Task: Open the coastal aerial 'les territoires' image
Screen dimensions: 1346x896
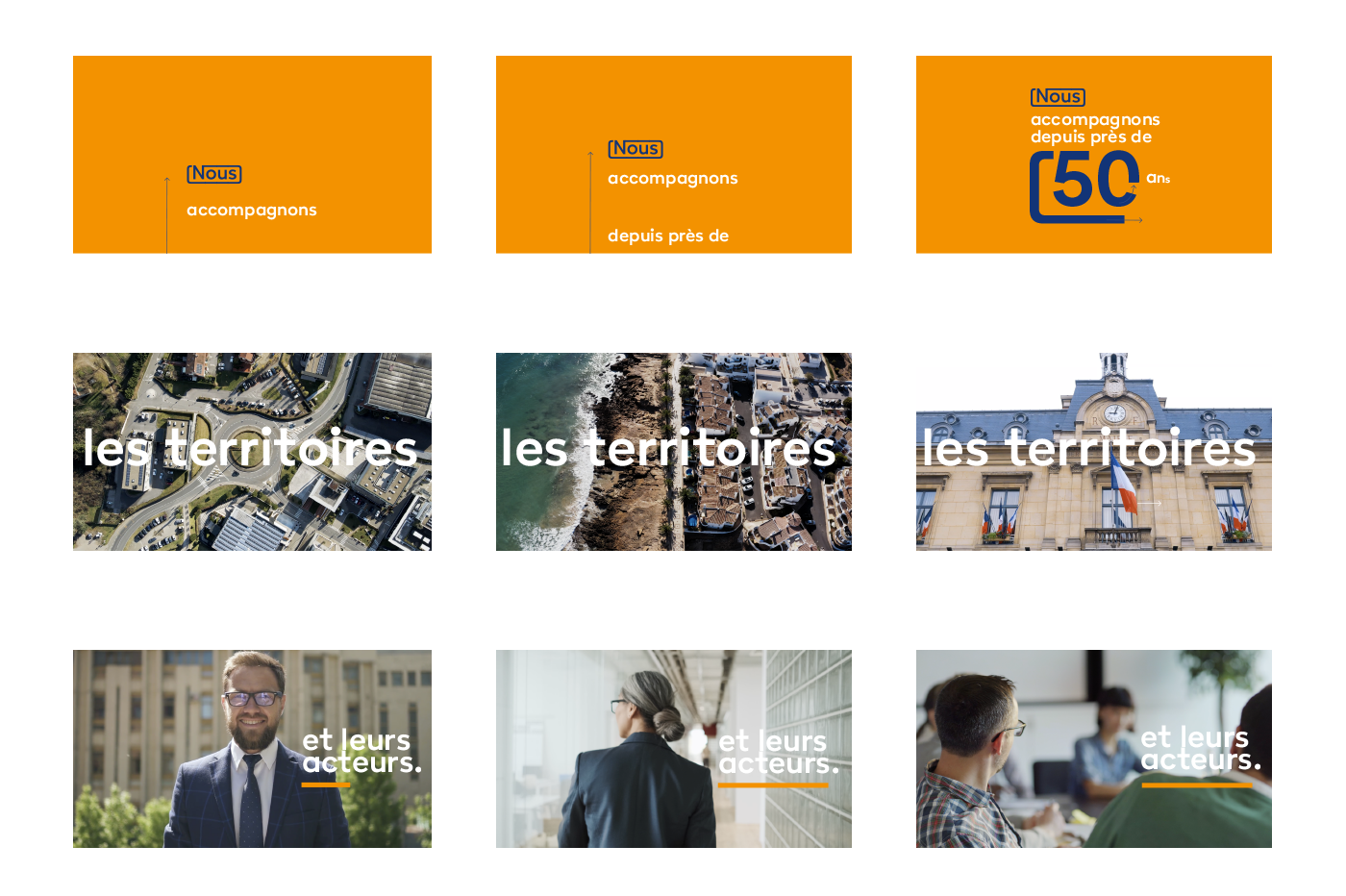Action: (674, 452)
